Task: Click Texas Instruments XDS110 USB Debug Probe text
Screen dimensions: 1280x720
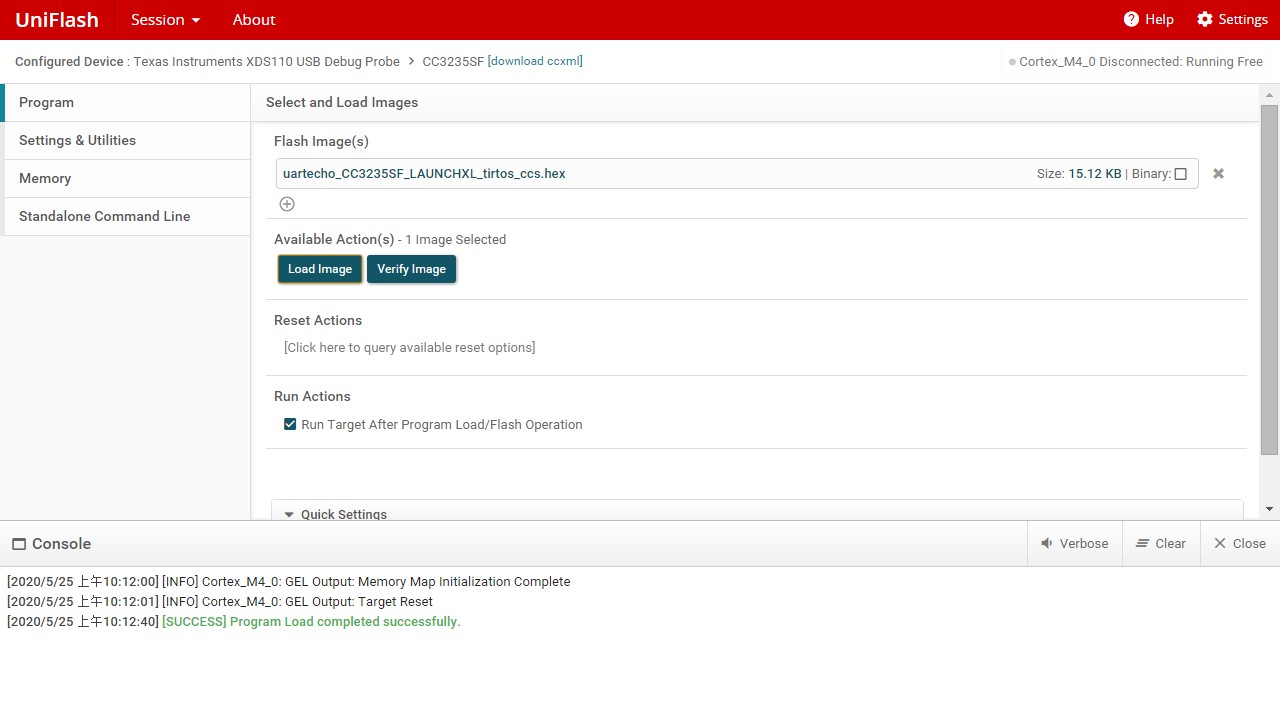Action: click(x=266, y=62)
